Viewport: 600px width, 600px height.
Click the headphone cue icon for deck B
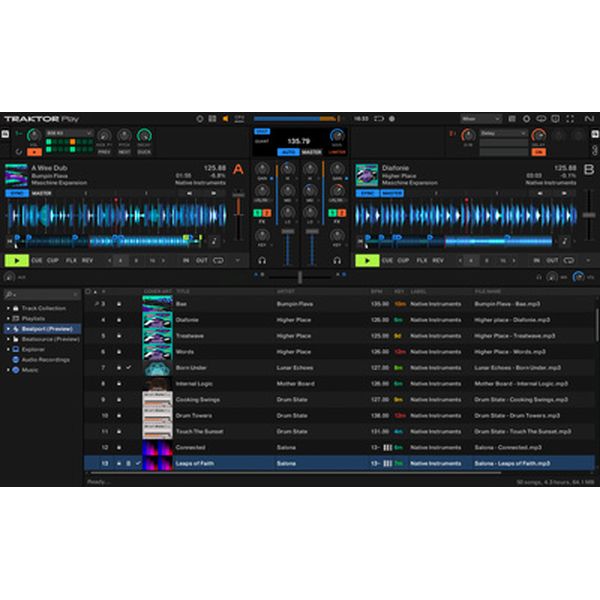[x=338, y=261]
